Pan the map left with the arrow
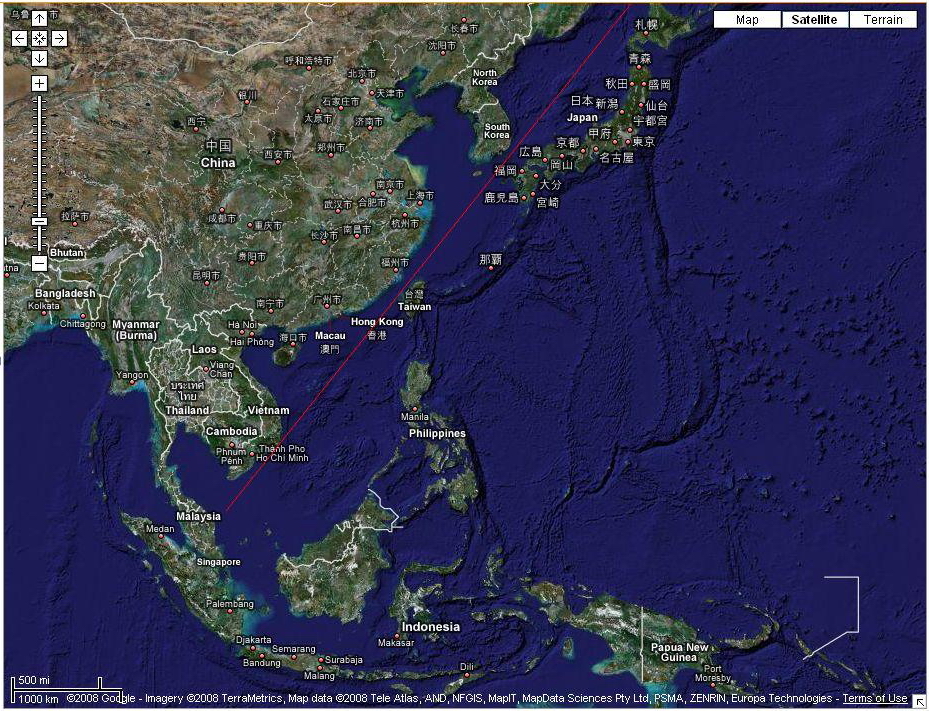 (19, 39)
